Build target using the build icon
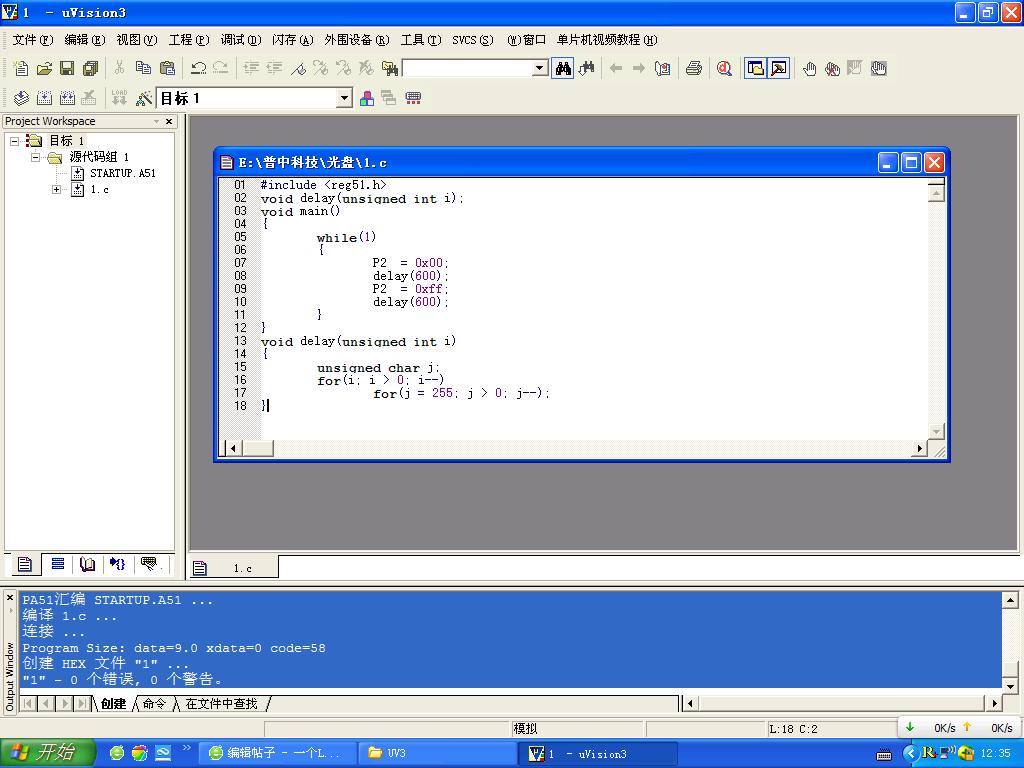Viewport: 1024px width, 768px height. point(44,98)
